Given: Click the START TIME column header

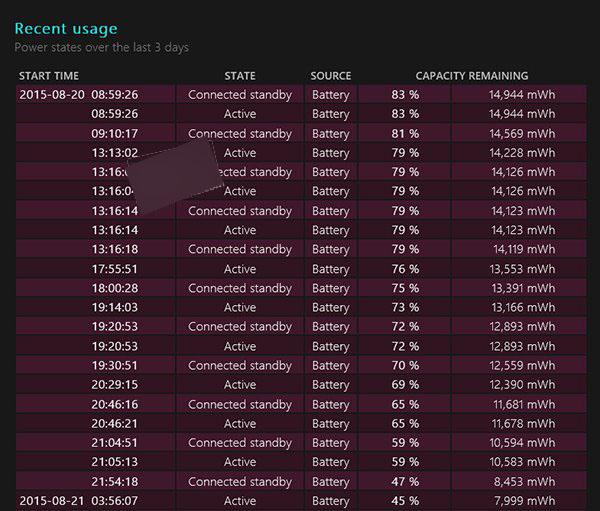Looking at the screenshot, I should pos(49,76).
